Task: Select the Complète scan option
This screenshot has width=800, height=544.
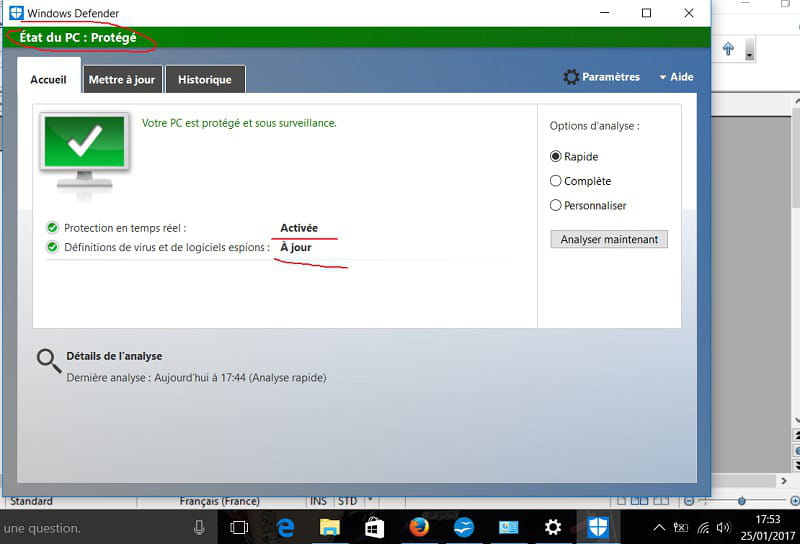Action: point(556,181)
